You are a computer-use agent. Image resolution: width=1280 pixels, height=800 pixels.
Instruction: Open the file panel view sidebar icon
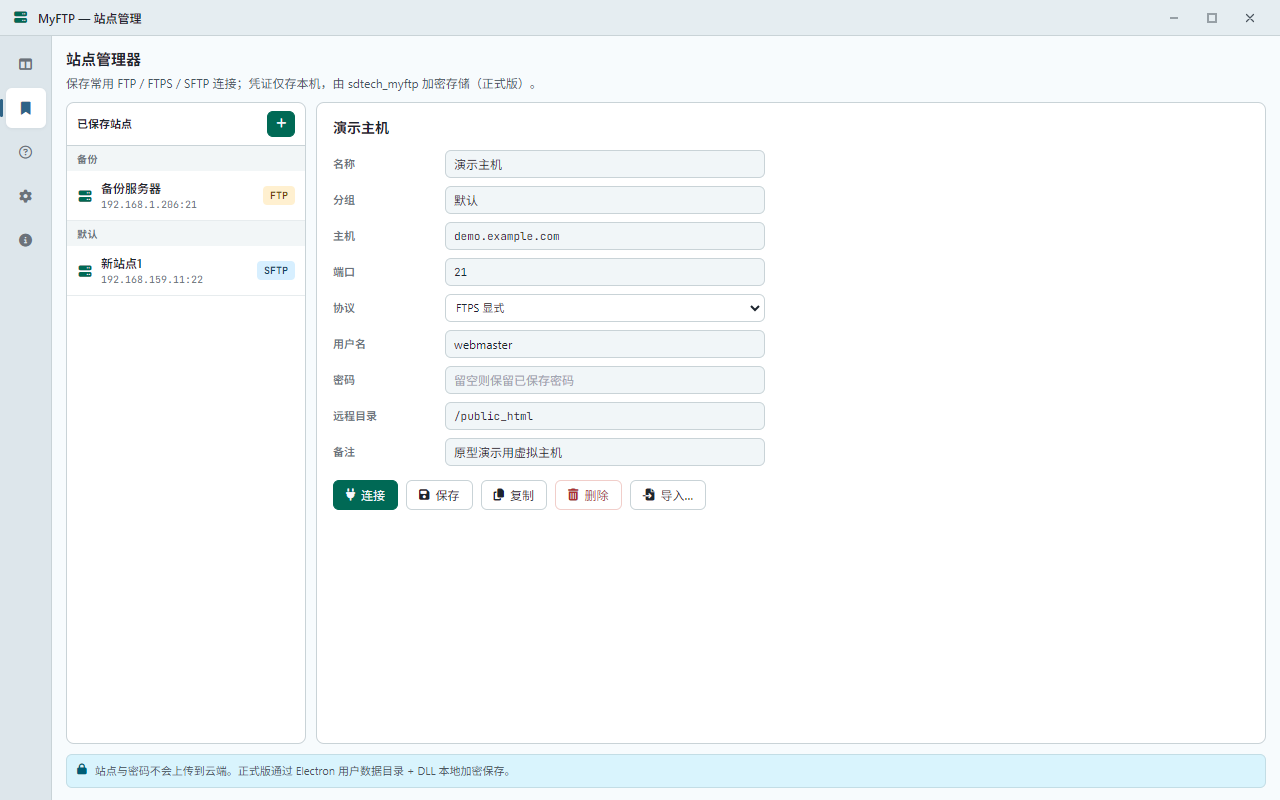click(26, 64)
